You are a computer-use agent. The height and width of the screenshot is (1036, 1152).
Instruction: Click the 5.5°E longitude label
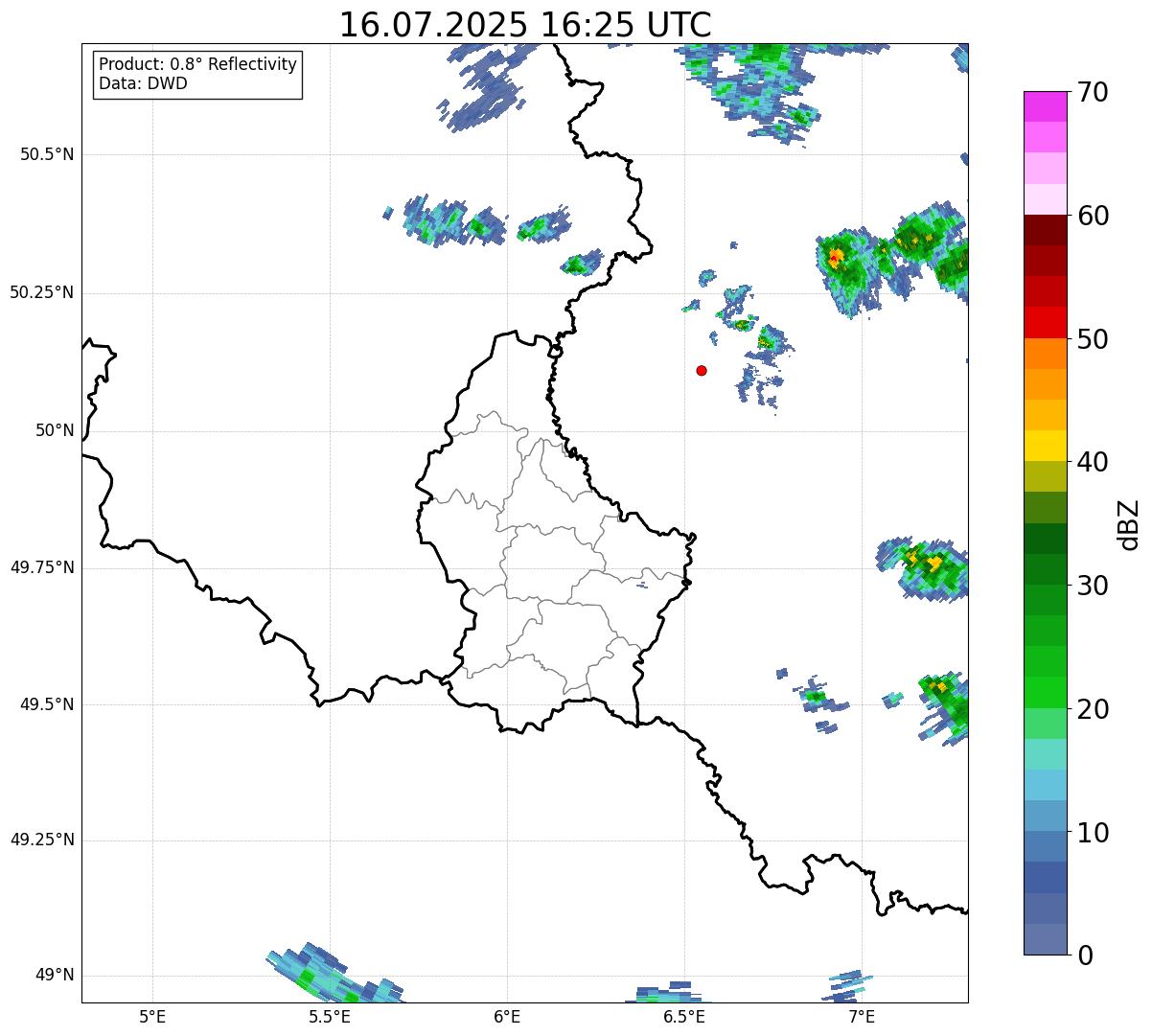(330, 1016)
